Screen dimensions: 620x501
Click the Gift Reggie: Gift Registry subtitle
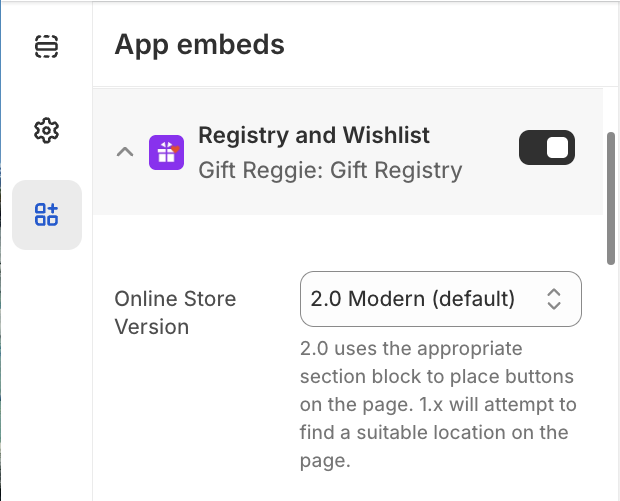click(330, 170)
